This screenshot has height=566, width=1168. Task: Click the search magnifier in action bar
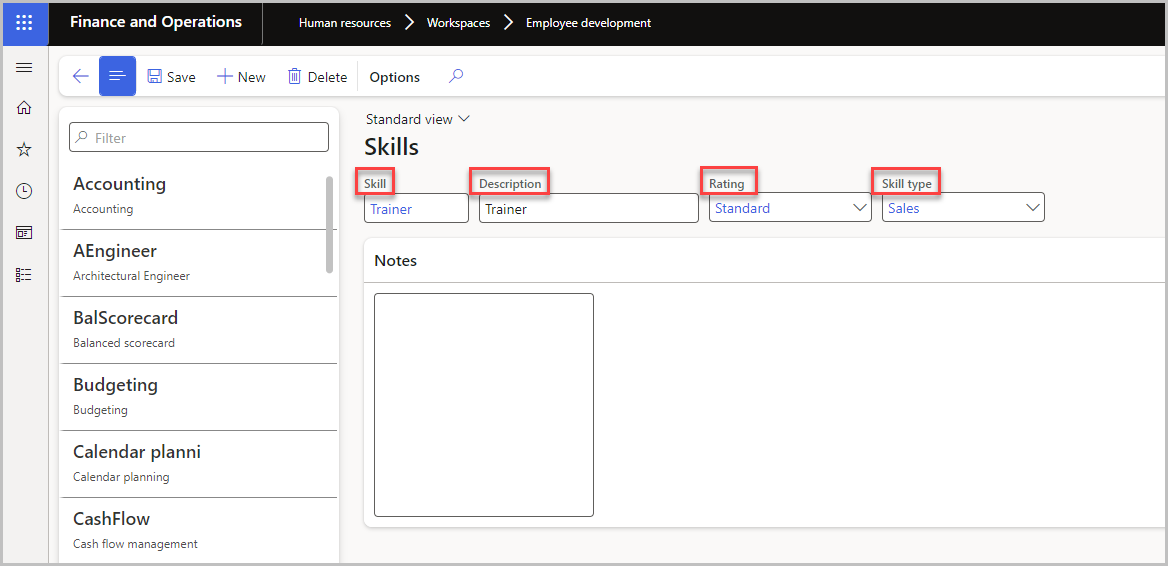click(x=456, y=76)
